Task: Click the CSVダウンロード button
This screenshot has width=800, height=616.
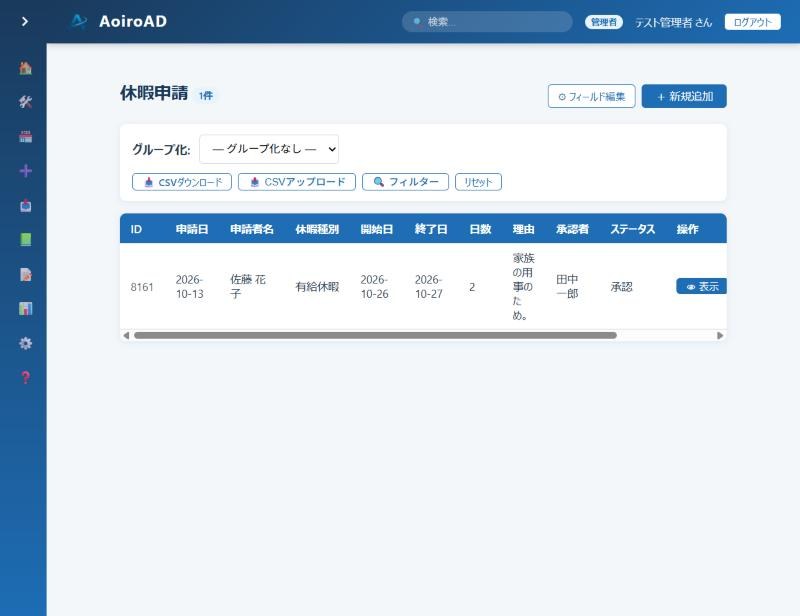Action: point(182,182)
